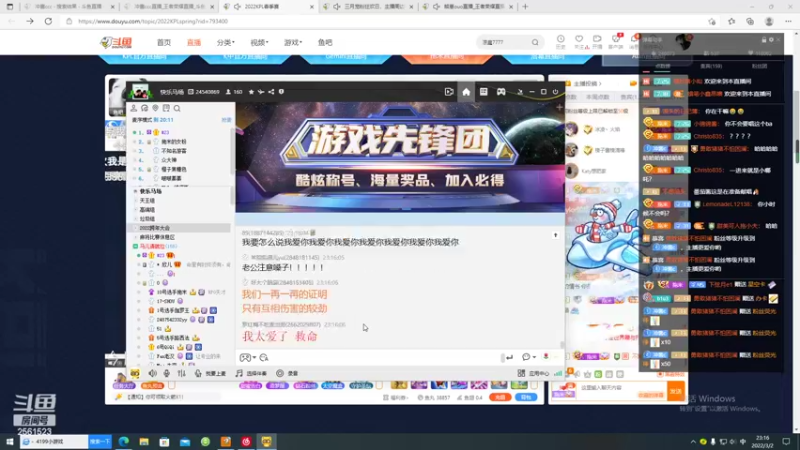This screenshot has width=800, height=450.
Task: Favorite the YY channel with star icon
Action: coord(251,92)
